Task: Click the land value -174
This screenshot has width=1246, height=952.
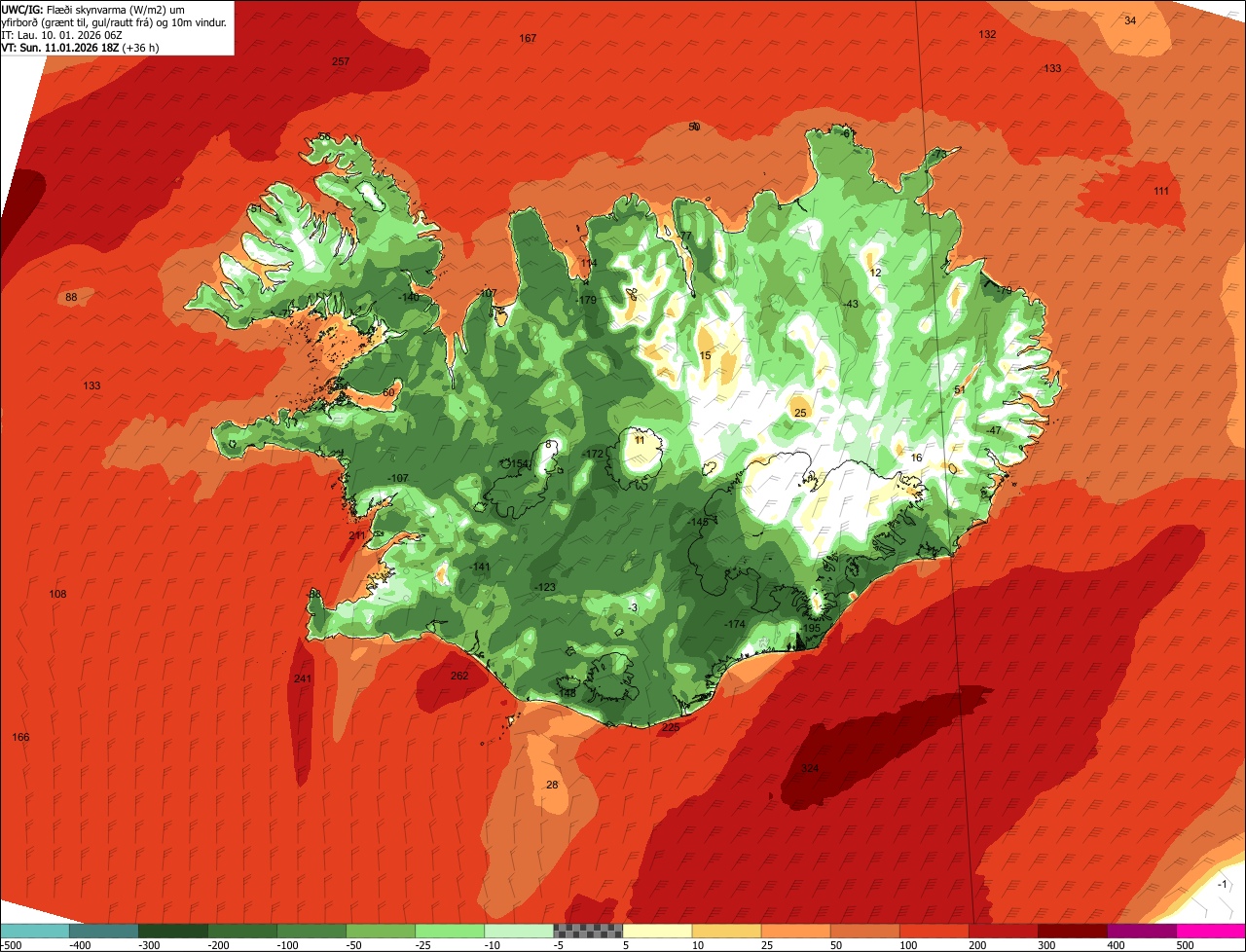Action: (x=735, y=624)
